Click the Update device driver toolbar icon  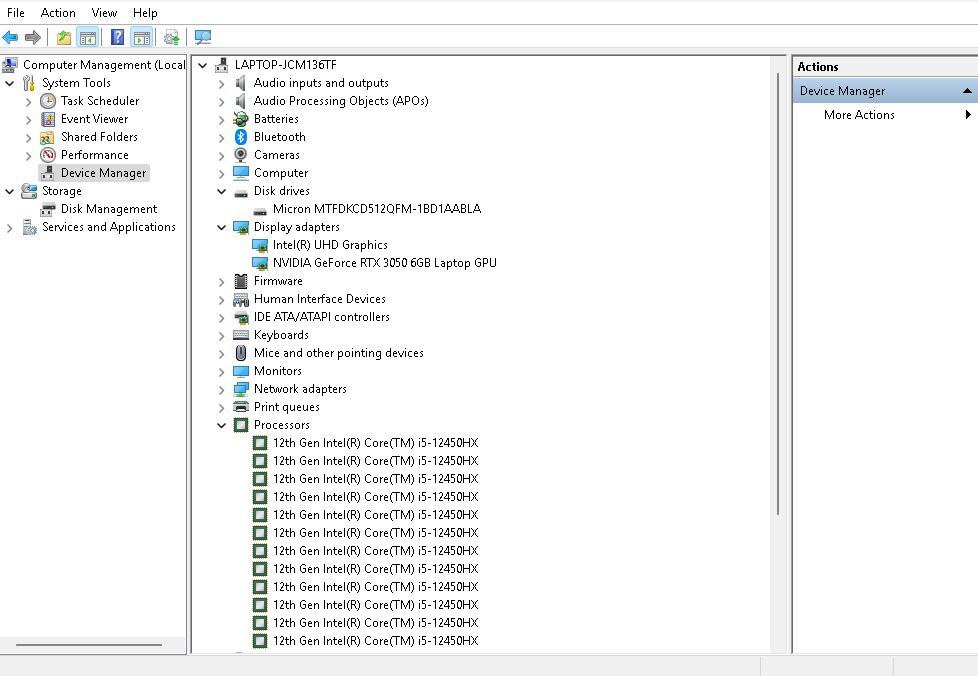[172, 37]
